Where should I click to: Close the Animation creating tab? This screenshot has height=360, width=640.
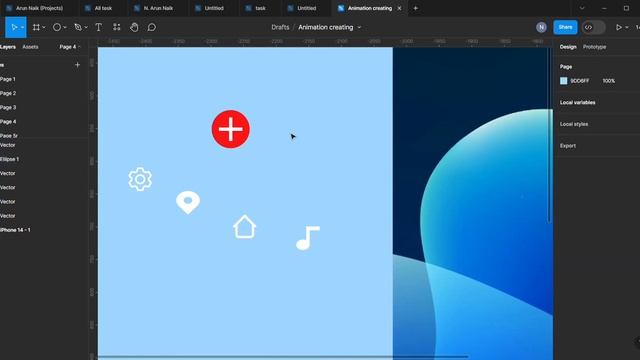pyautogui.click(x=399, y=8)
